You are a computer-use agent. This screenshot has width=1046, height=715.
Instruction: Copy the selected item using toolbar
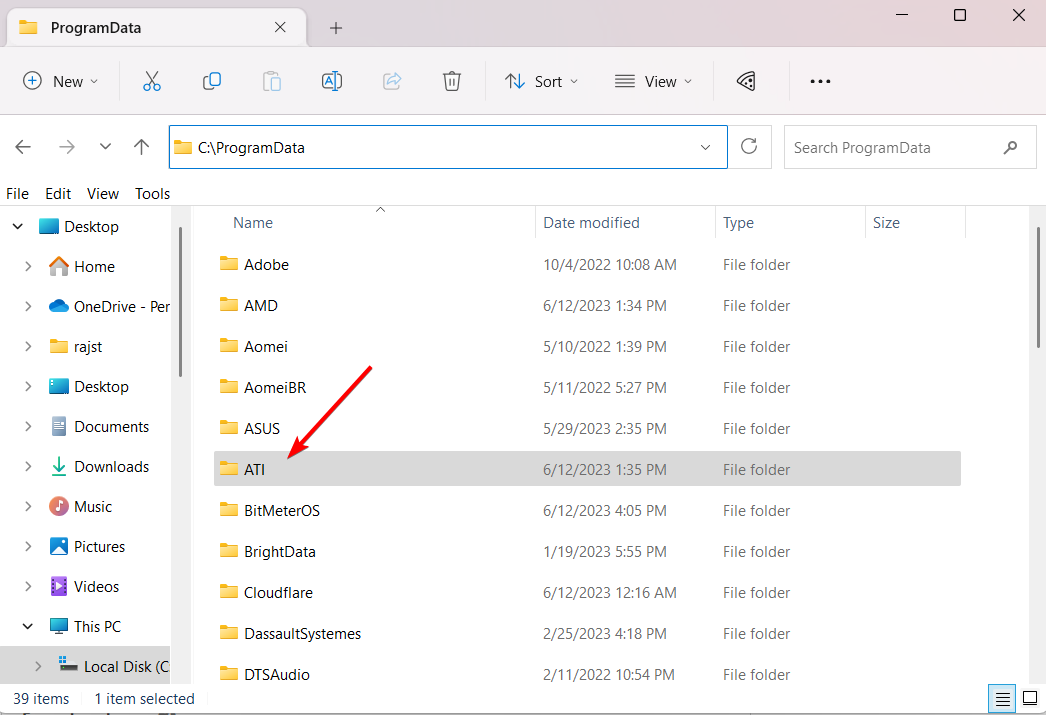tap(211, 81)
